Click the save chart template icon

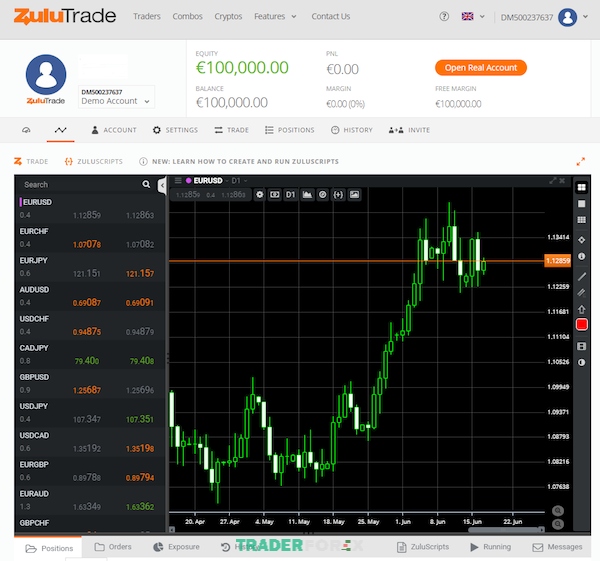[x=581, y=346]
